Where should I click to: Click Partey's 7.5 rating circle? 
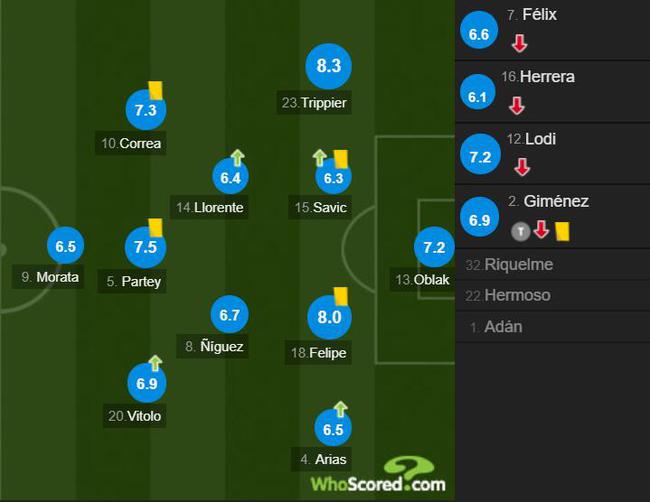coord(146,247)
